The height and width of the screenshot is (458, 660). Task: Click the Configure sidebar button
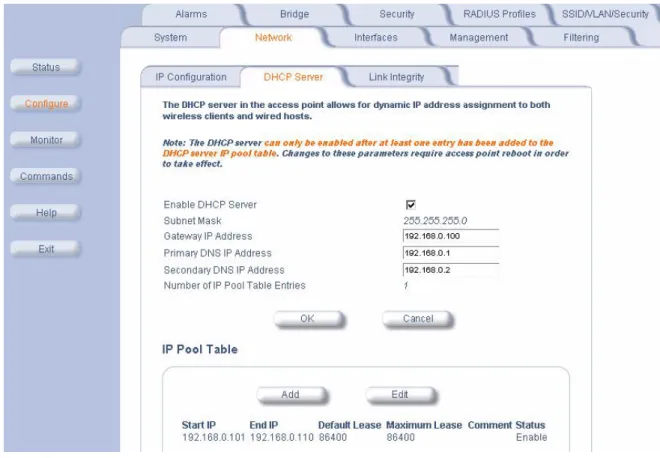click(x=45, y=104)
